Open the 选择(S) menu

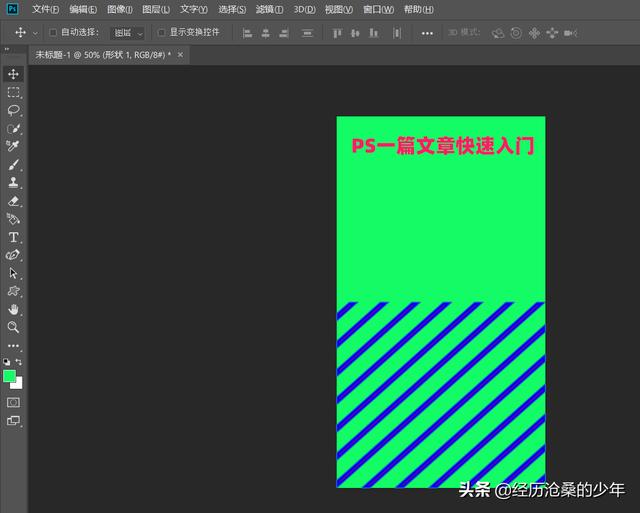(x=232, y=9)
